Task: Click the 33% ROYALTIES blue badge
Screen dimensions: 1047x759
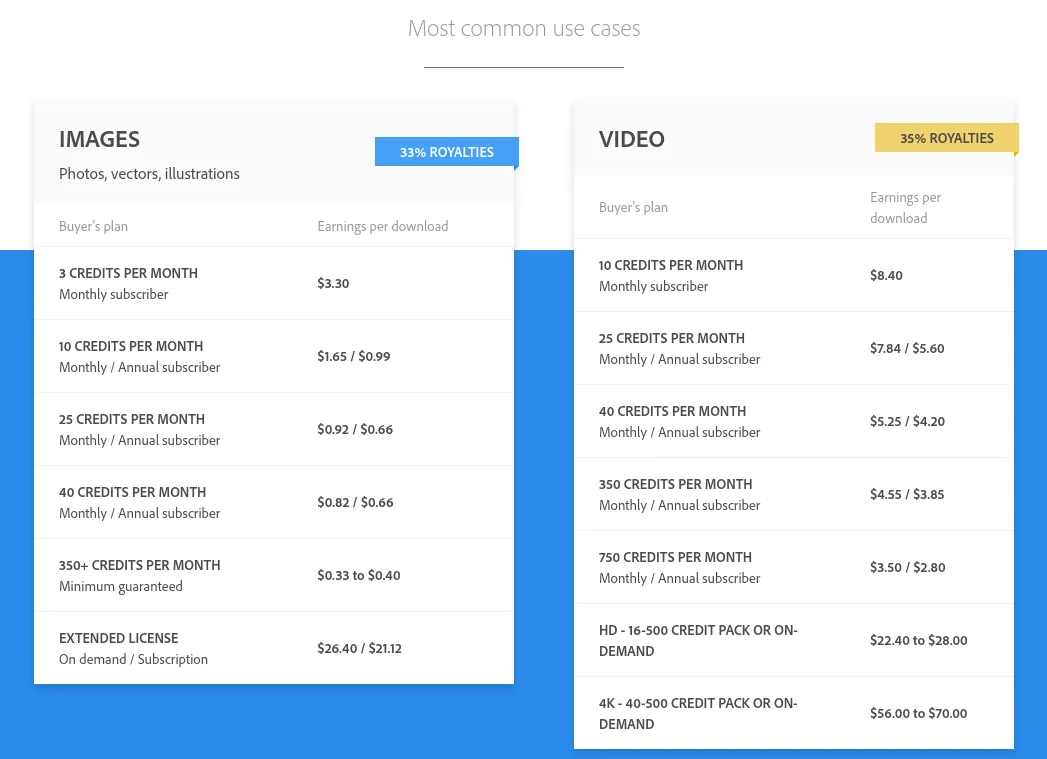Action: [x=447, y=152]
